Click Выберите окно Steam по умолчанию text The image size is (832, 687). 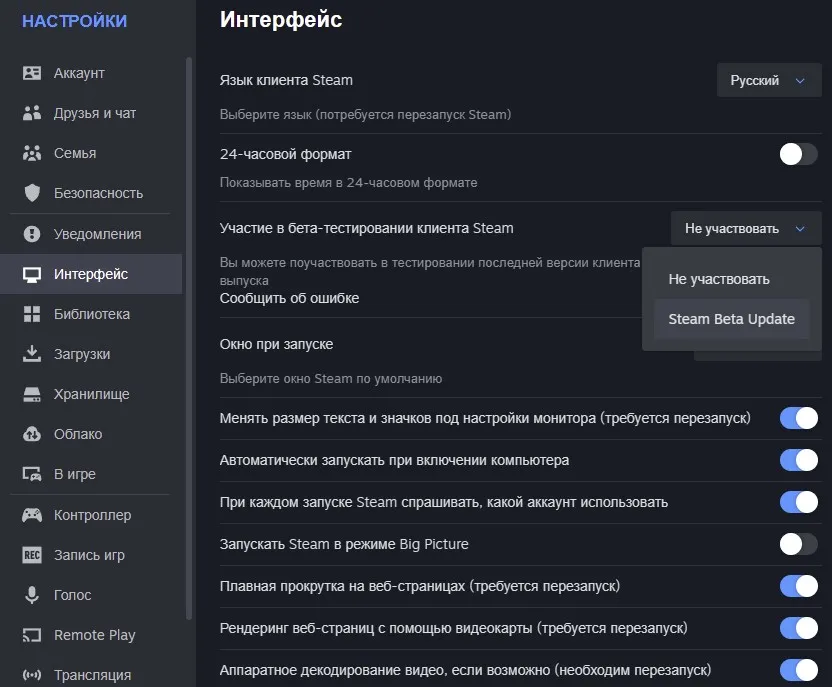tap(331, 378)
